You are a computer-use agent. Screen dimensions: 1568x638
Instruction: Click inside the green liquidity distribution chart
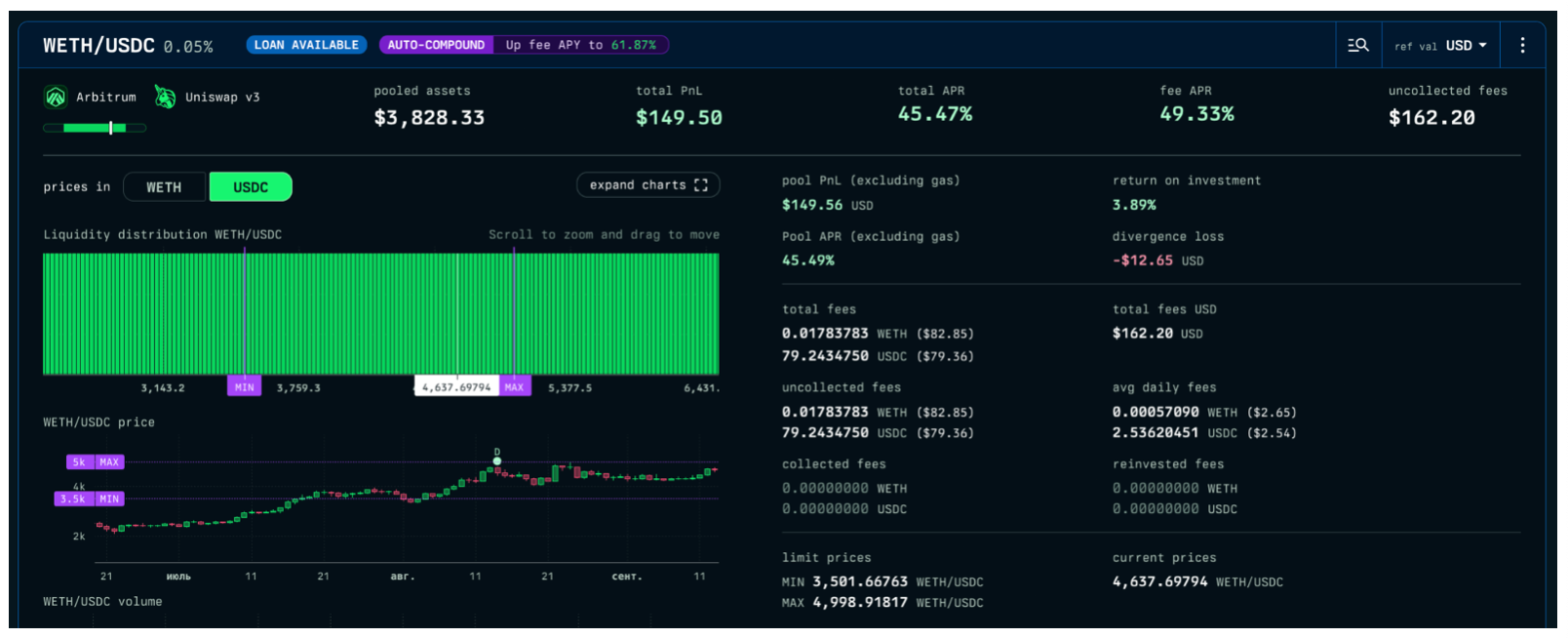click(x=380, y=313)
